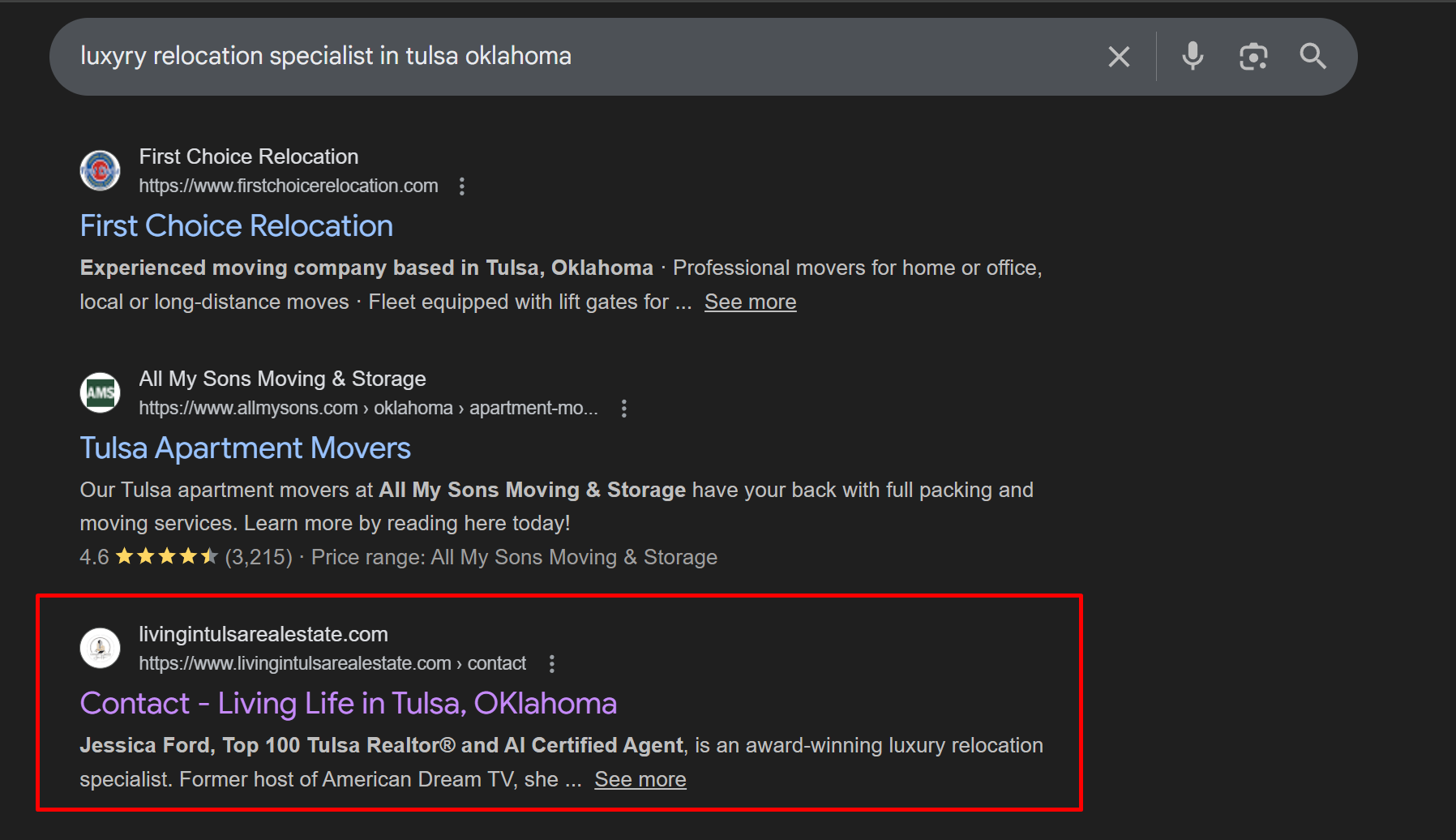The image size is (1456, 840).
Task: Clear the search query with the X icon
Action: pos(1119,57)
